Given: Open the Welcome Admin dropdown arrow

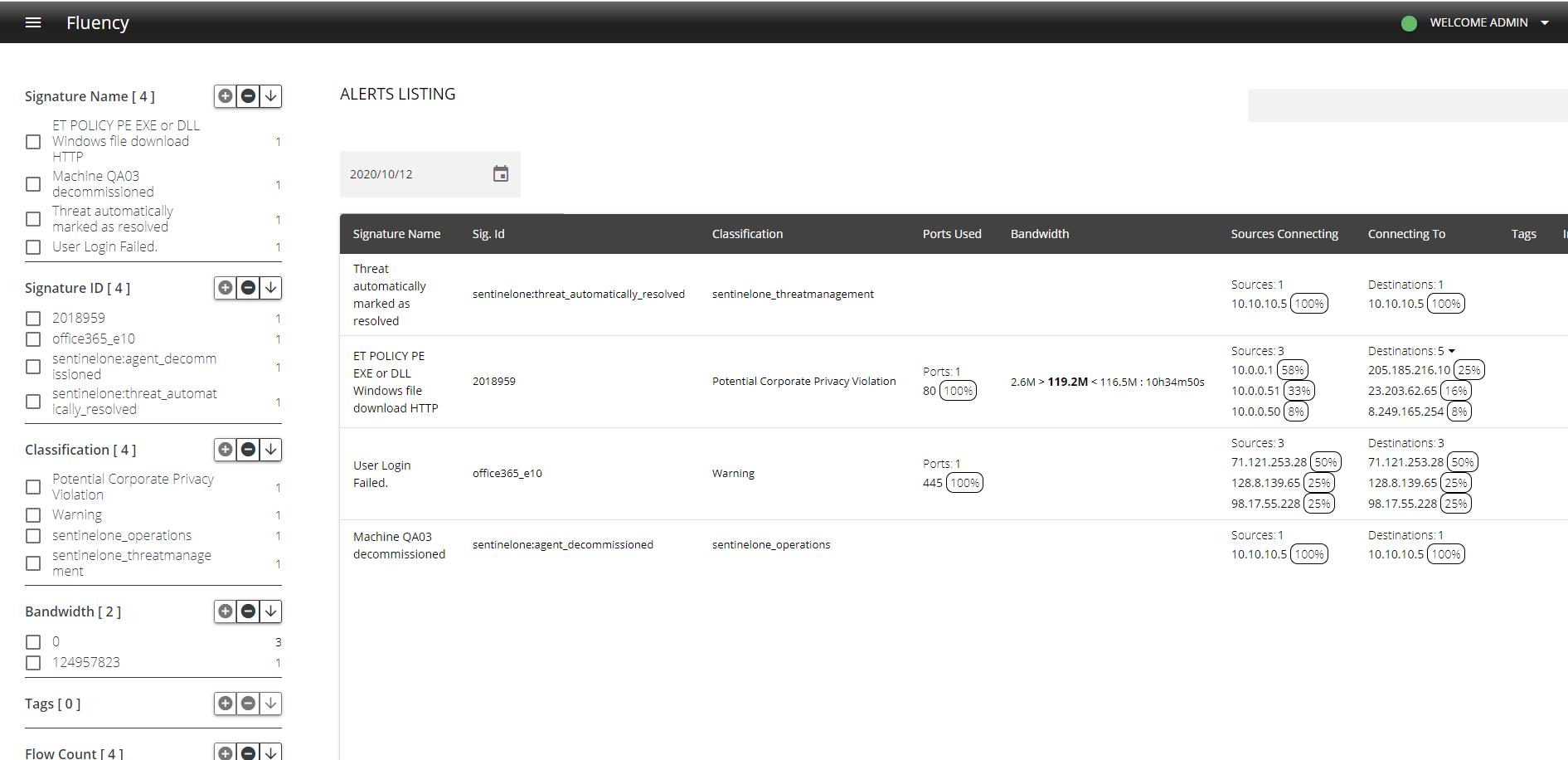Looking at the screenshot, I should (x=1545, y=23).
